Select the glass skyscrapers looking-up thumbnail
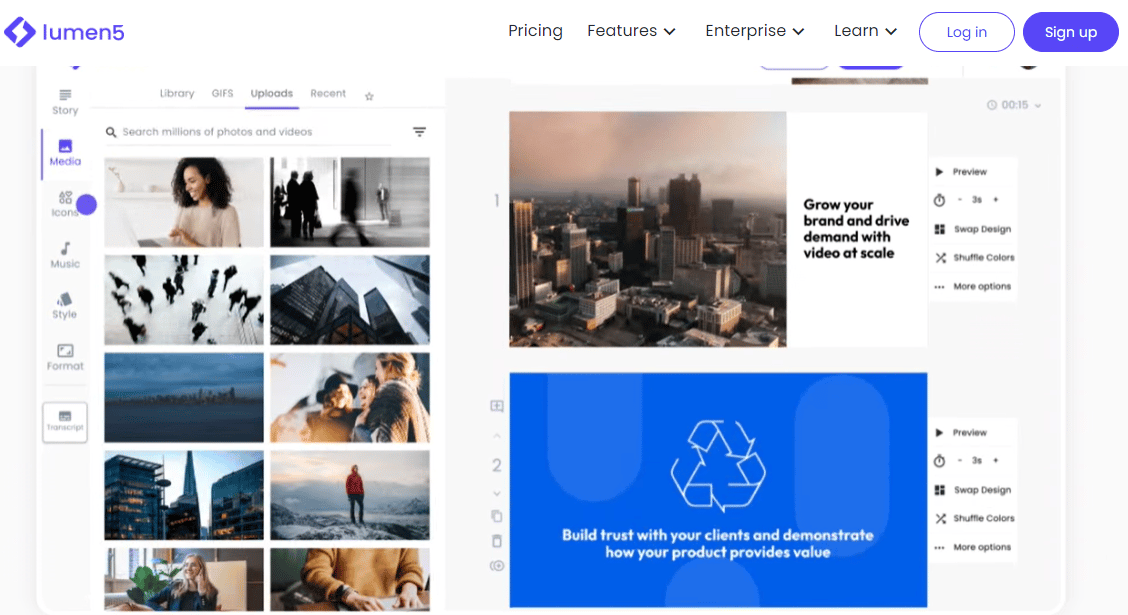Viewport: 1128px width, 615px height. [x=350, y=300]
